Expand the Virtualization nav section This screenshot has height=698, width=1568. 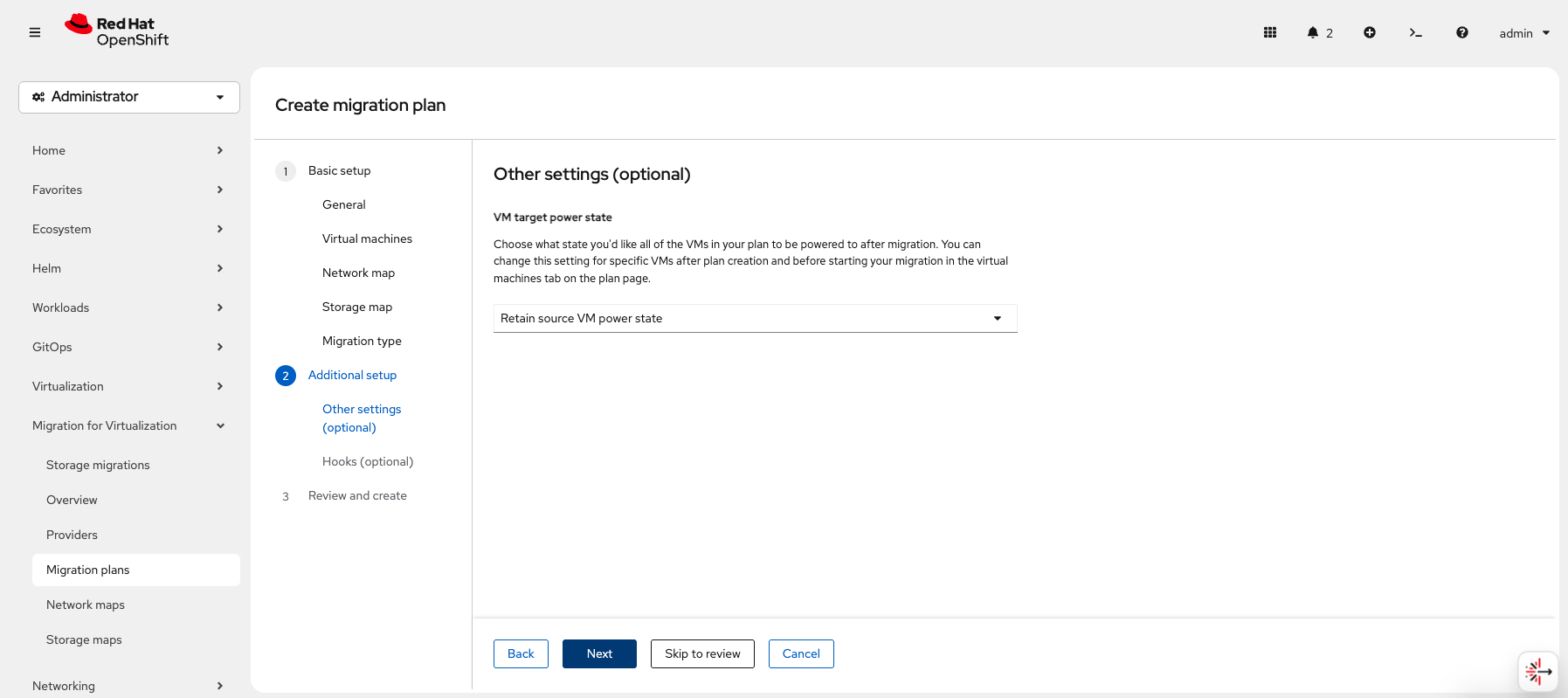tap(128, 386)
